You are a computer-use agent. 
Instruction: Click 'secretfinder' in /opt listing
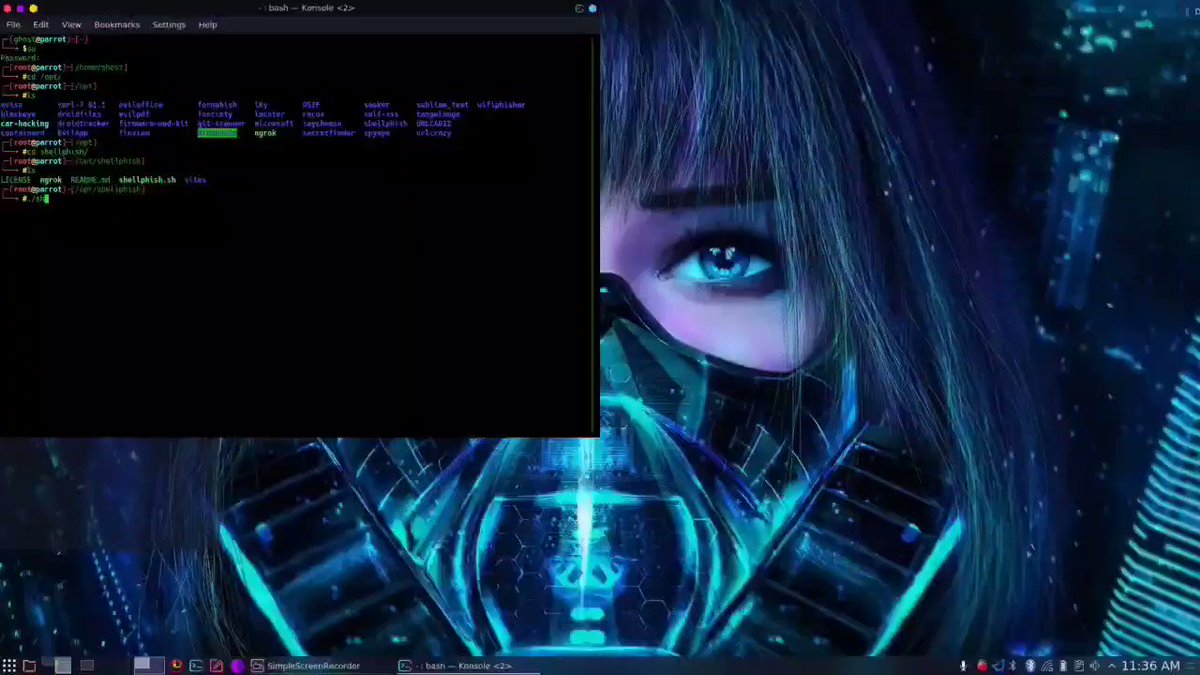(328, 133)
